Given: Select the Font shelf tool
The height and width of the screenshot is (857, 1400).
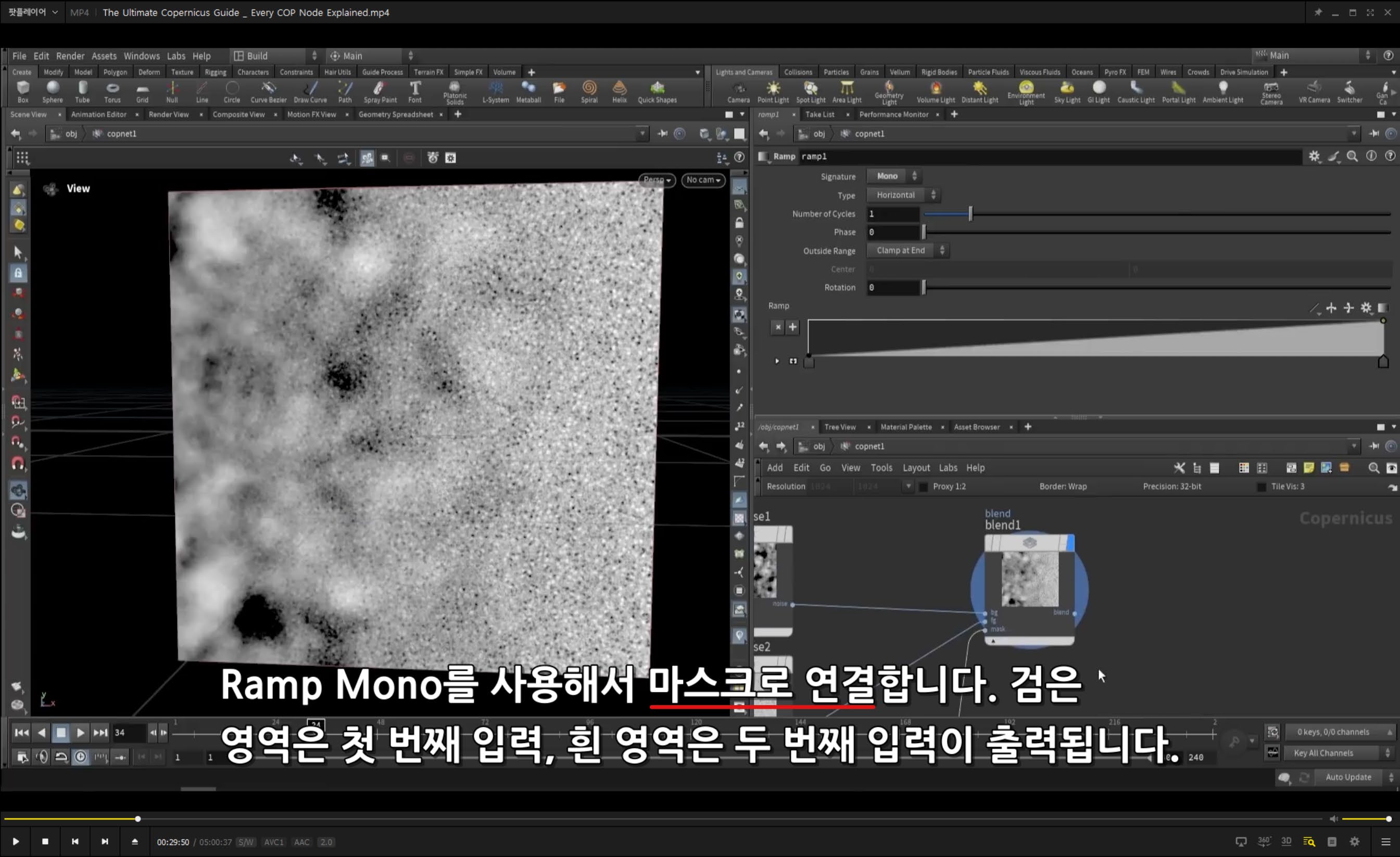Looking at the screenshot, I should 415,92.
